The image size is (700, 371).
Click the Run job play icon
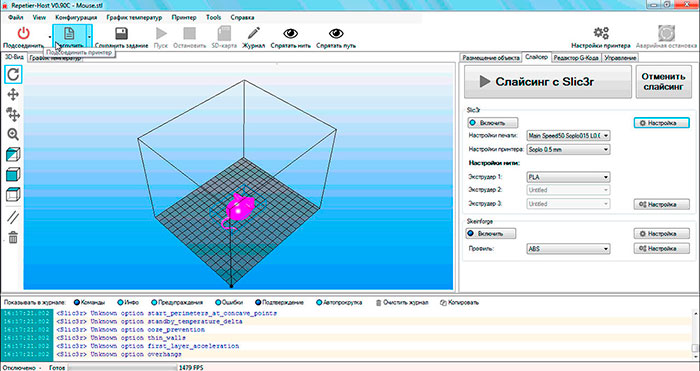coord(161,33)
